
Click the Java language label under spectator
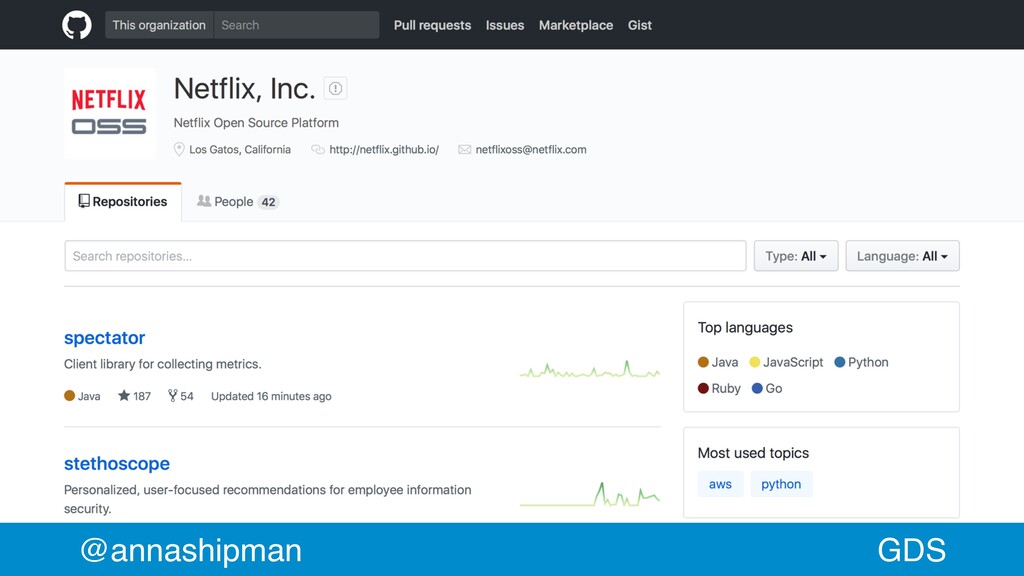[x=89, y=396]
